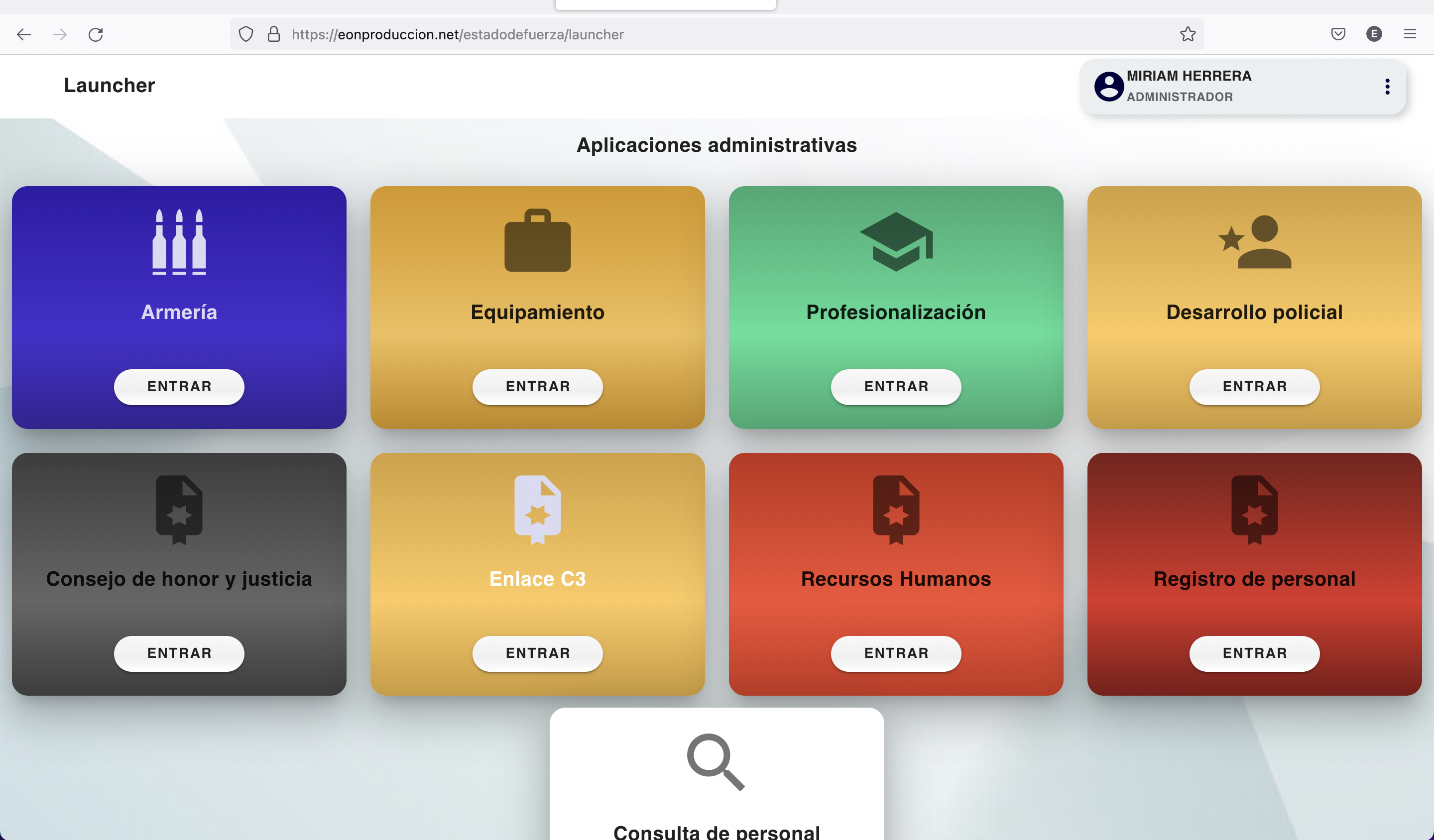Click the Miriam Herrera user avatar icon
Screen dimensions: 1434x840
coord(1108,87)
